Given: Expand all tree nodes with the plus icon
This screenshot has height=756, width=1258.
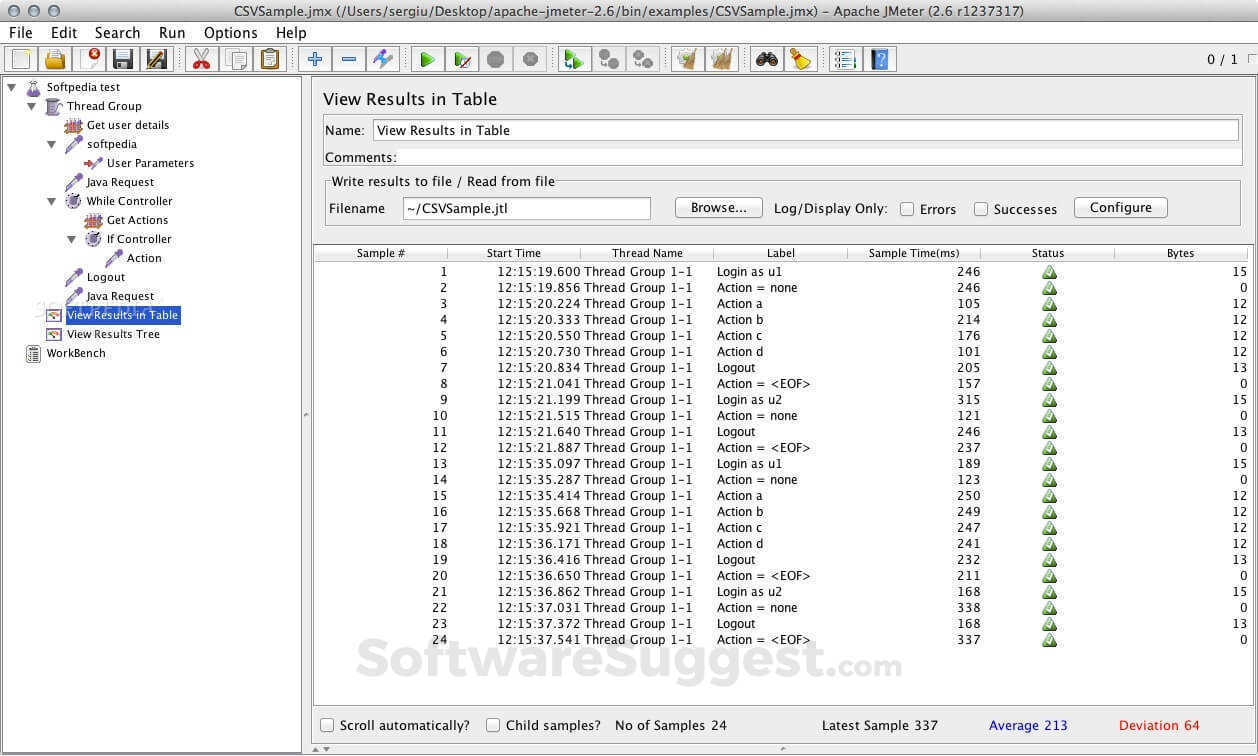Looking at the screenshot, I should (315, 59).
